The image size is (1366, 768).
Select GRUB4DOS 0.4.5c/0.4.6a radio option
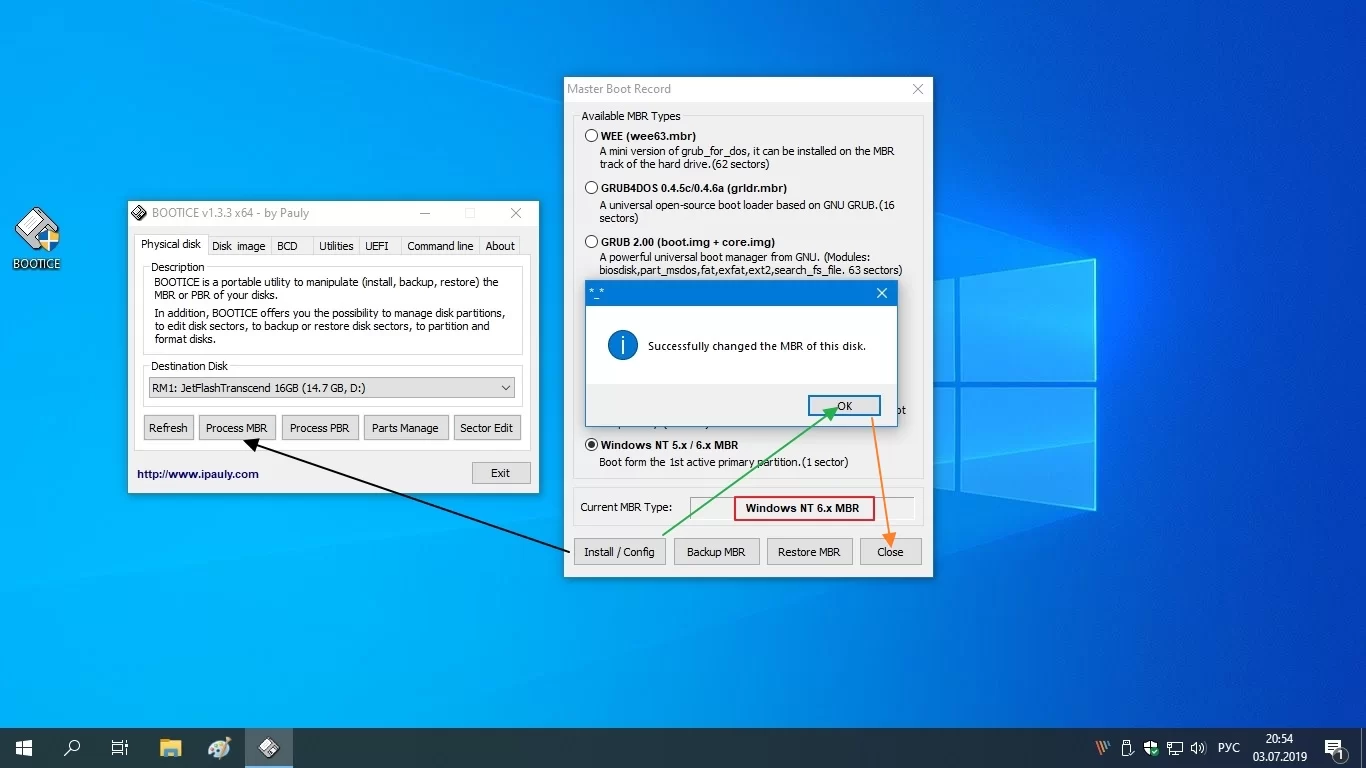pyautogui.click(x=591, y=188)
